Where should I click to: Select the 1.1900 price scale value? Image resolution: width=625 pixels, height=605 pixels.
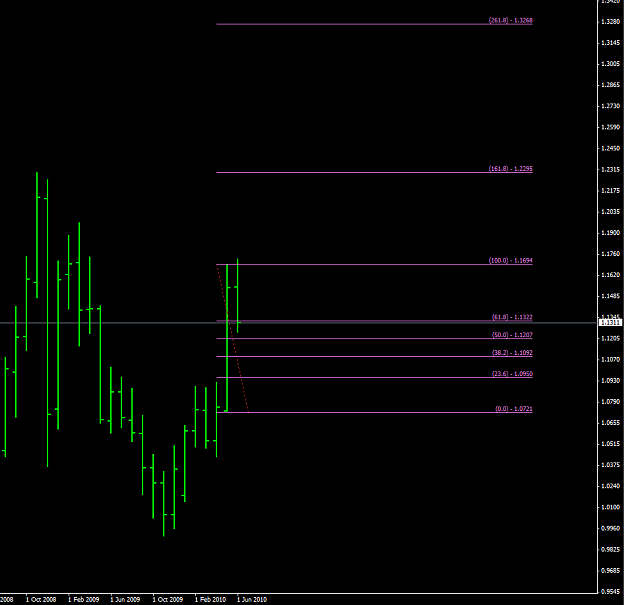[611, 233]
